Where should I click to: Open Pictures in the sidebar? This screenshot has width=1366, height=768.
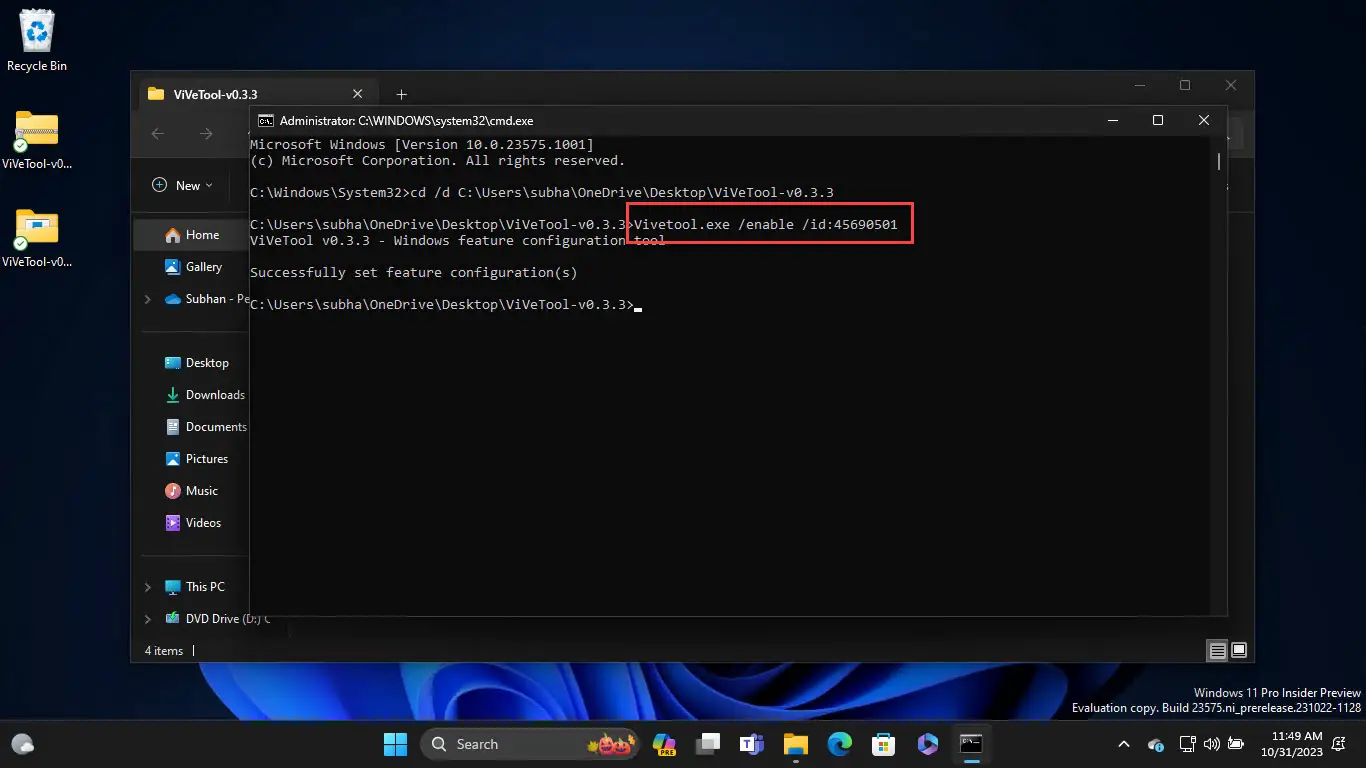[x=196, y=459]
